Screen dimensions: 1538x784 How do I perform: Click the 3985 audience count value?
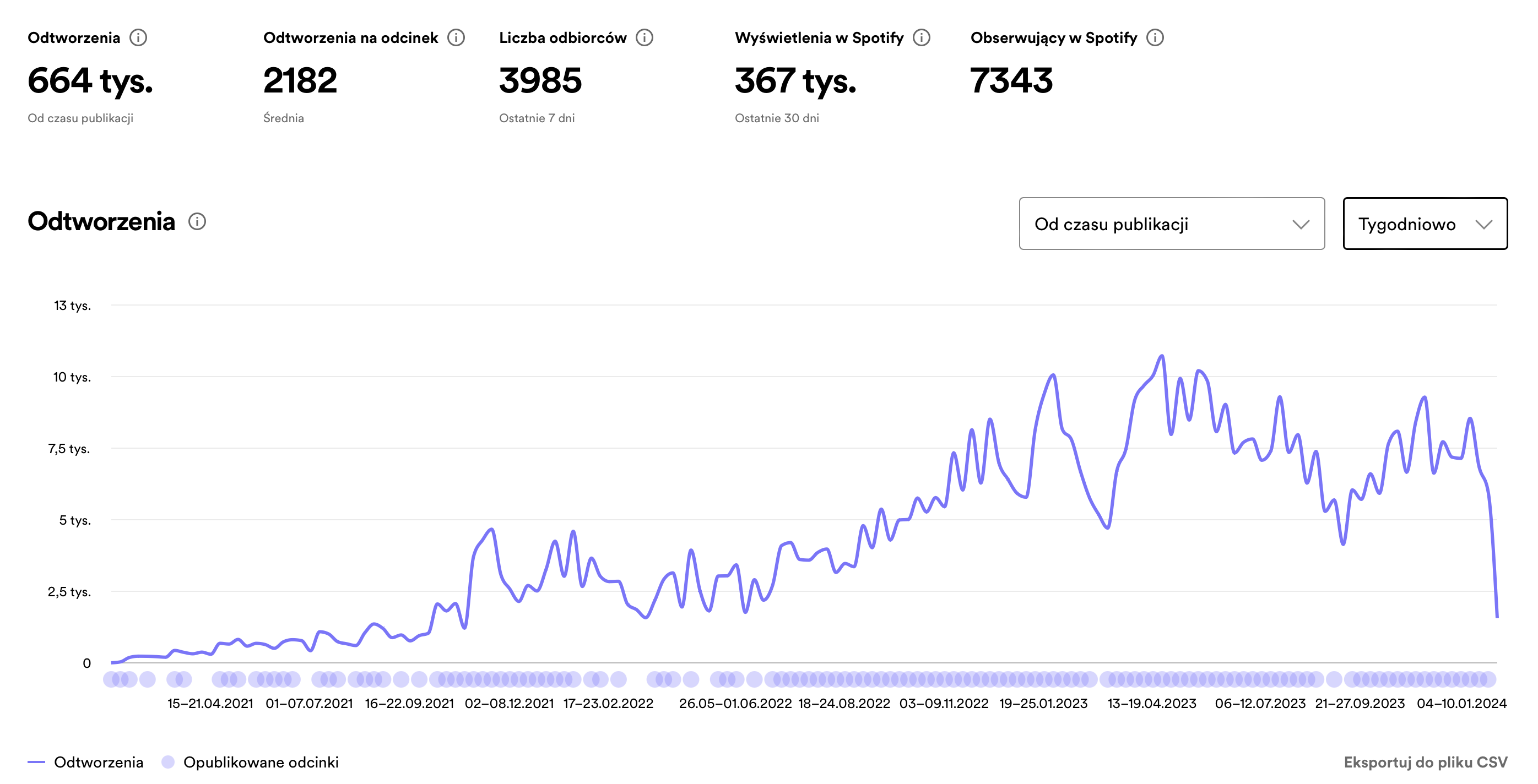click(x=540, y=80)
